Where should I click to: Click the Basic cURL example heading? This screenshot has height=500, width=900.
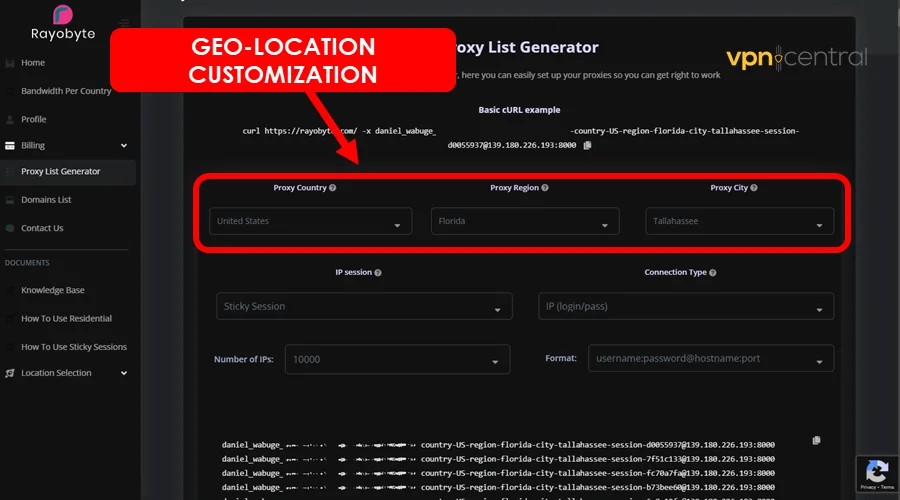(519, 110)
